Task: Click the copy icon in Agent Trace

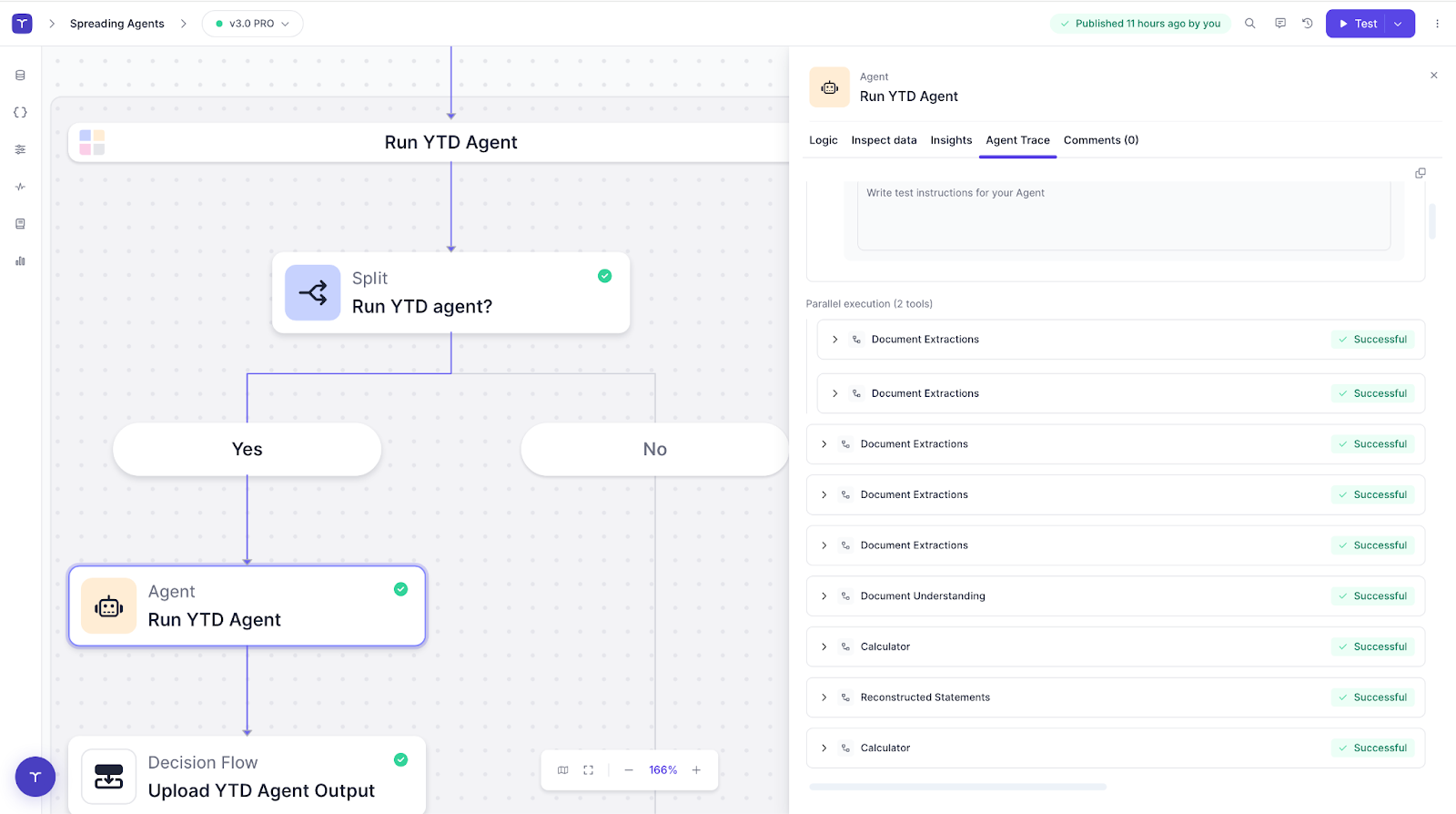Action: pyautogui.click(x=1420, y=173)
